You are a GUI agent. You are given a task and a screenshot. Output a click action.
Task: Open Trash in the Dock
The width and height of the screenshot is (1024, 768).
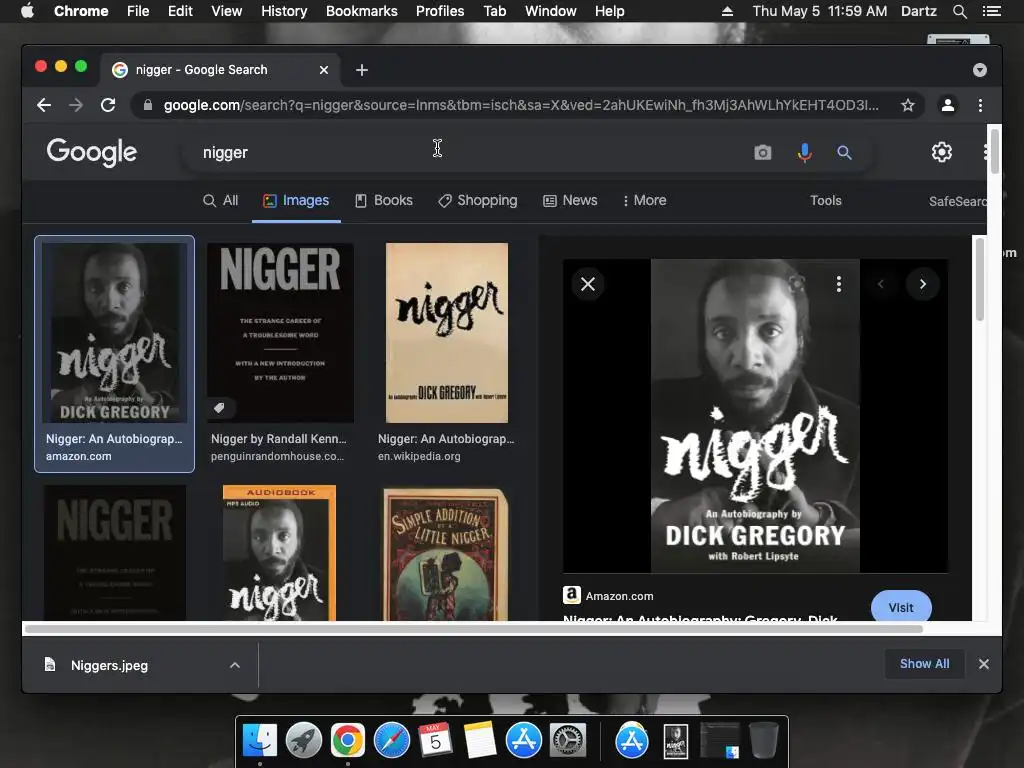pos(763,741)
